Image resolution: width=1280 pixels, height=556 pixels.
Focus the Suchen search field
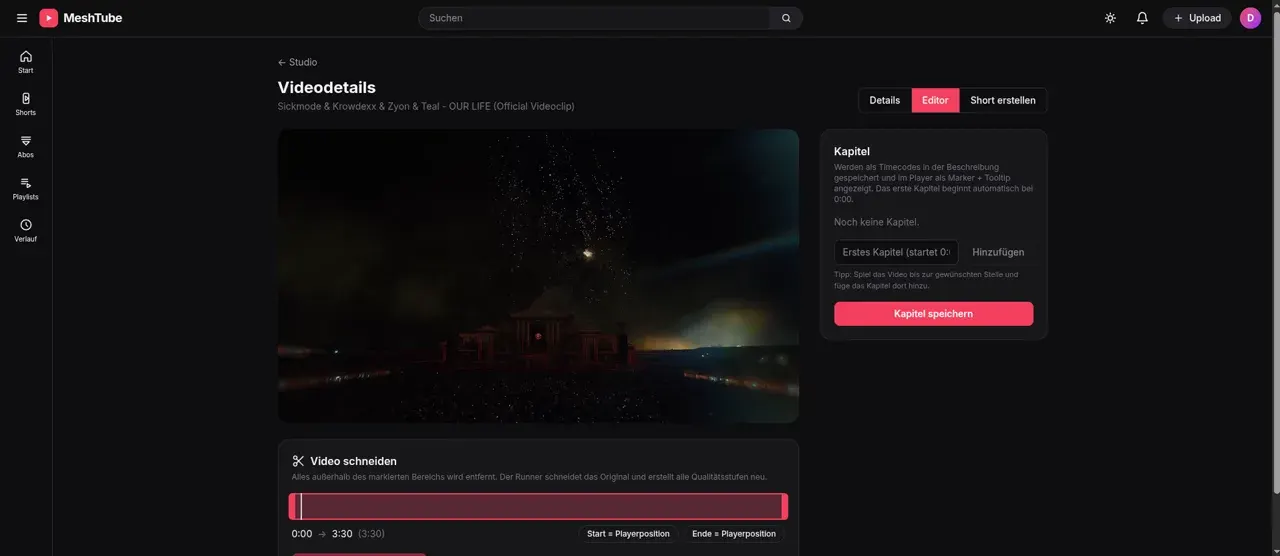tap(594, 18)
